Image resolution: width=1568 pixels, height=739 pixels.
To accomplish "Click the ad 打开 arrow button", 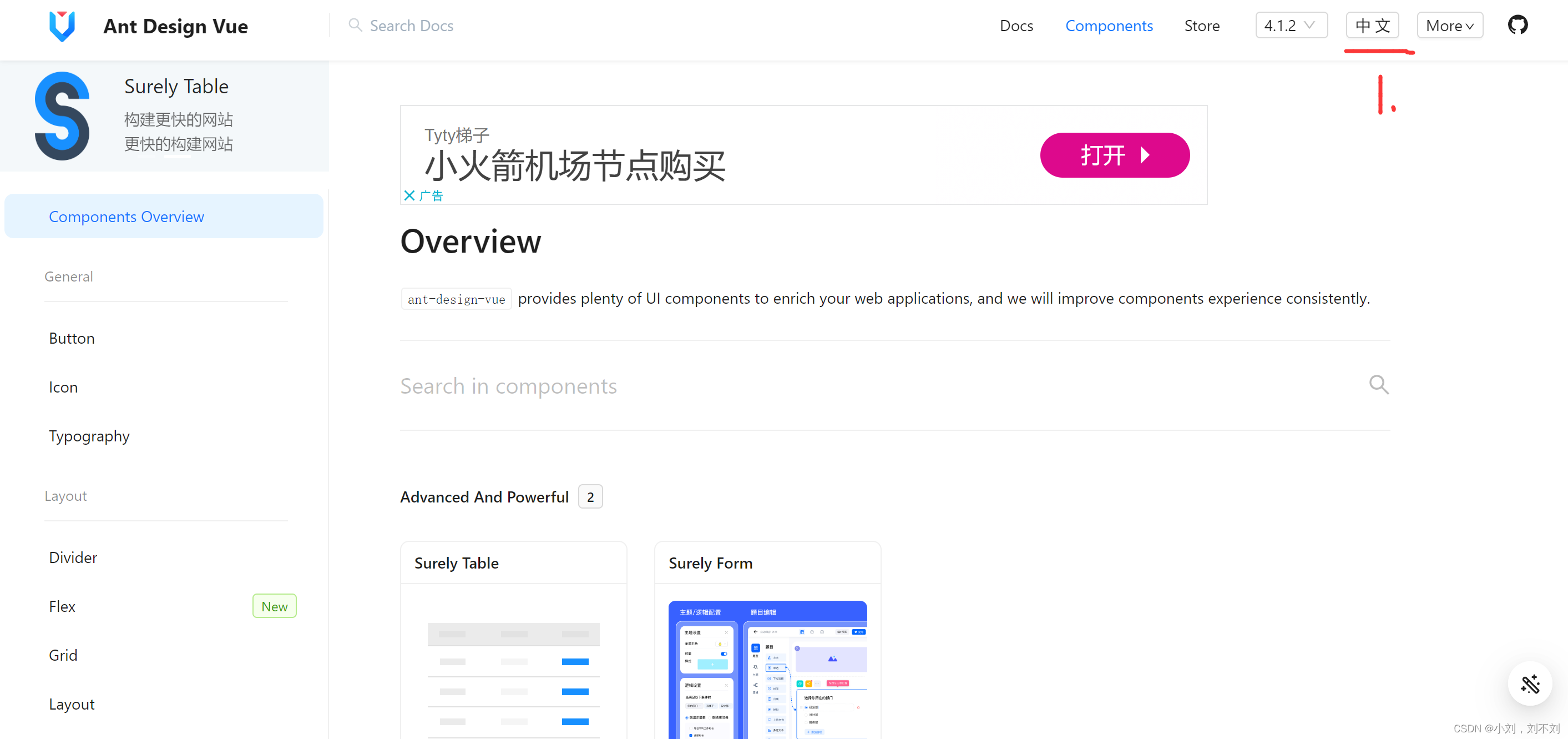I will tap(1114, 155).
